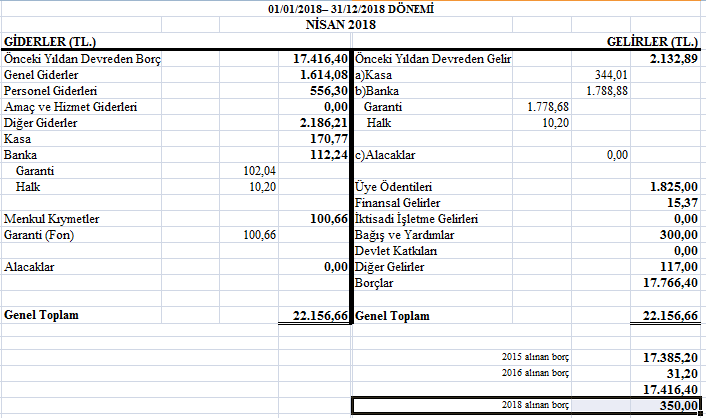Select the 112,24 Banka expense value
This screenshot has height=418, width=706.
pos(329,155)
